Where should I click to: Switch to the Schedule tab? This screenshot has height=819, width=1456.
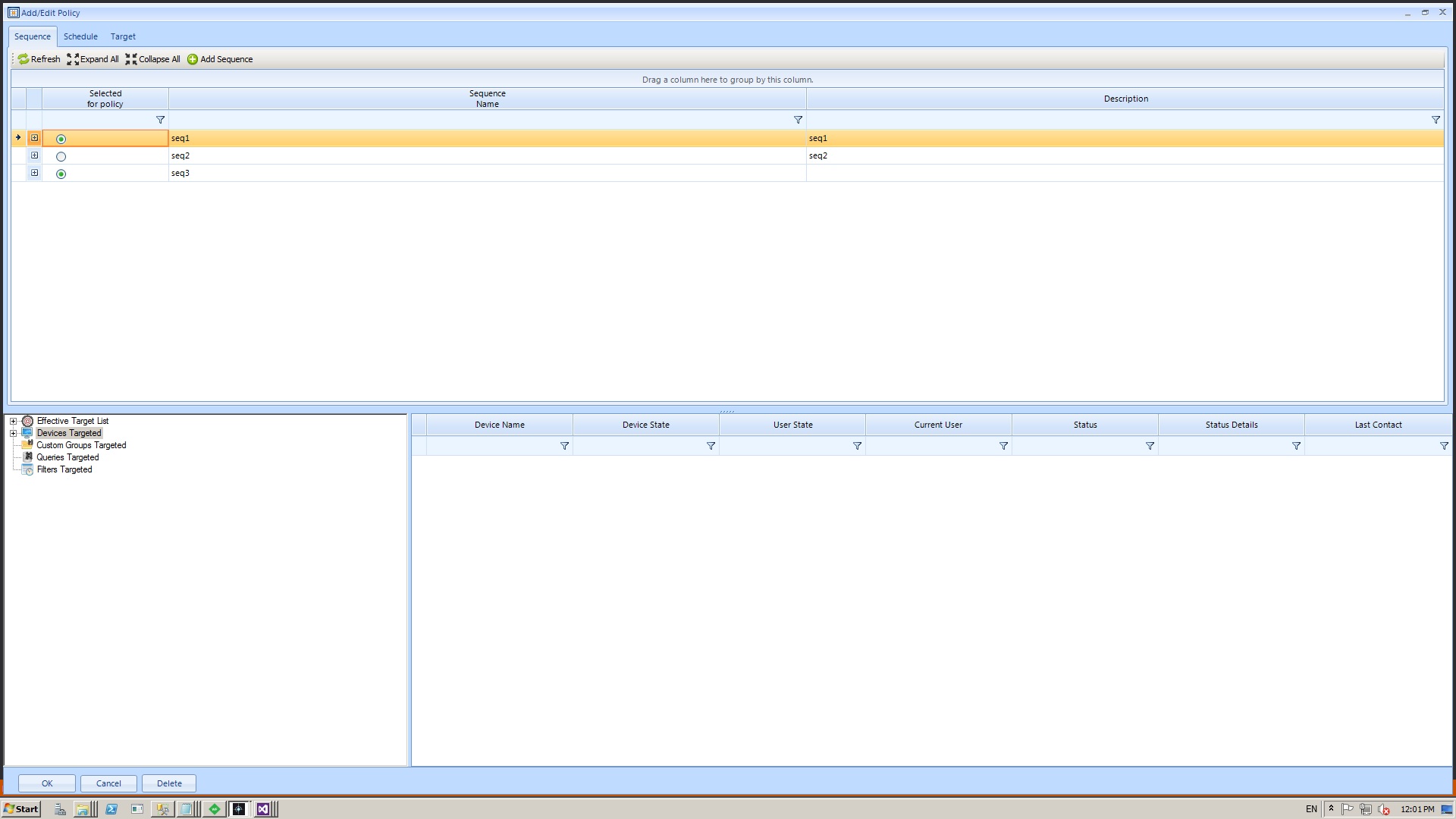[80, 36]
